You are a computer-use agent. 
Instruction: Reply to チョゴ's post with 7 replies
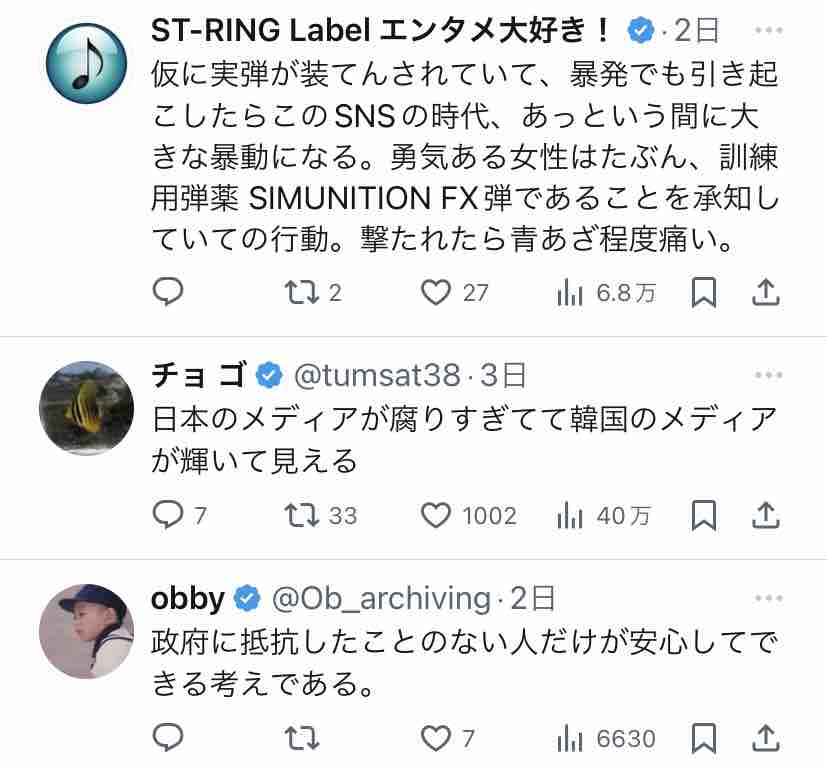179,515
